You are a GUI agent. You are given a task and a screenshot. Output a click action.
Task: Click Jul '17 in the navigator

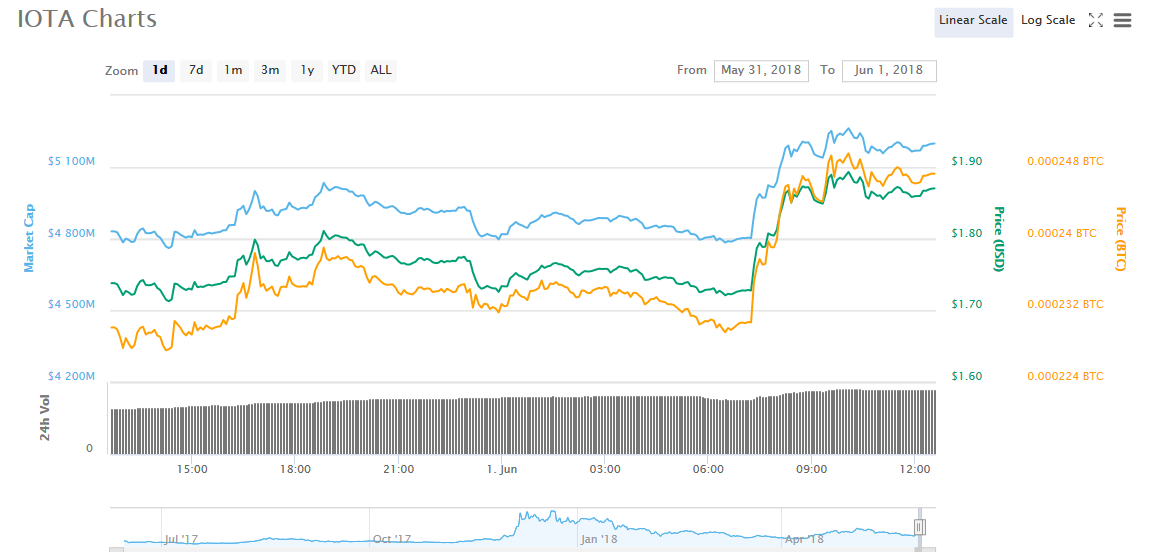coord(183,539)
